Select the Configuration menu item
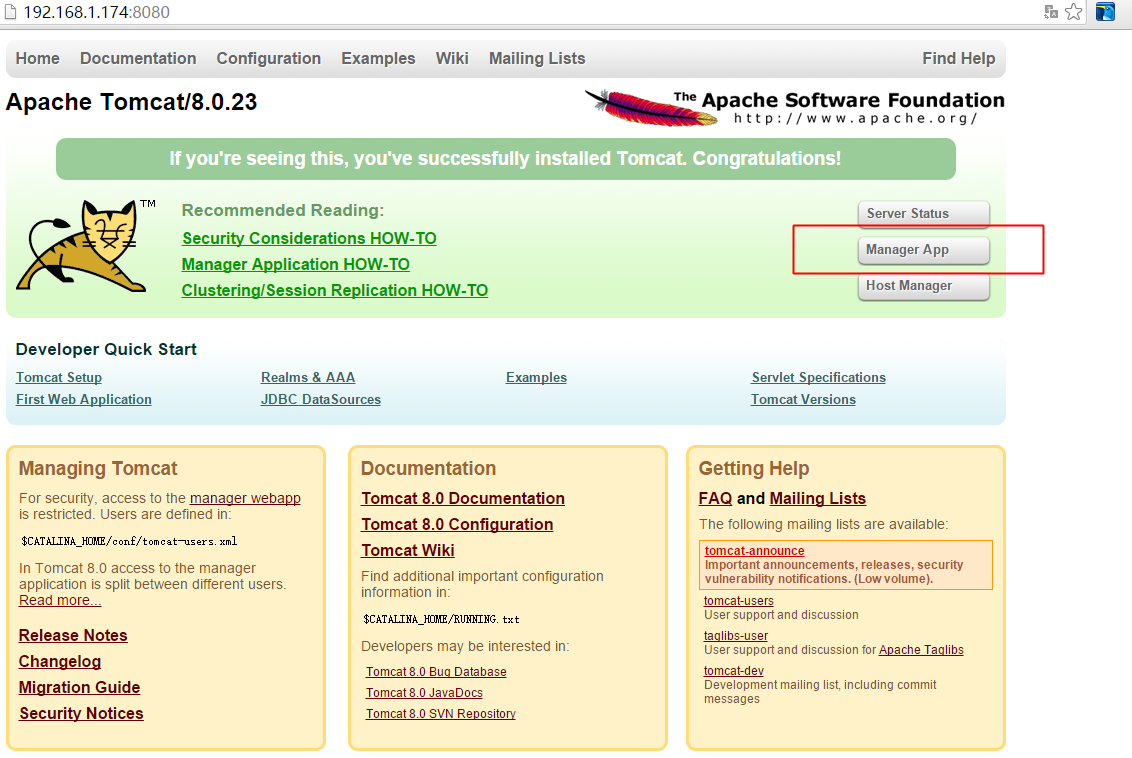Image resolution: width=1132 pixels, height=758 pixels. [x=268, y=58]
